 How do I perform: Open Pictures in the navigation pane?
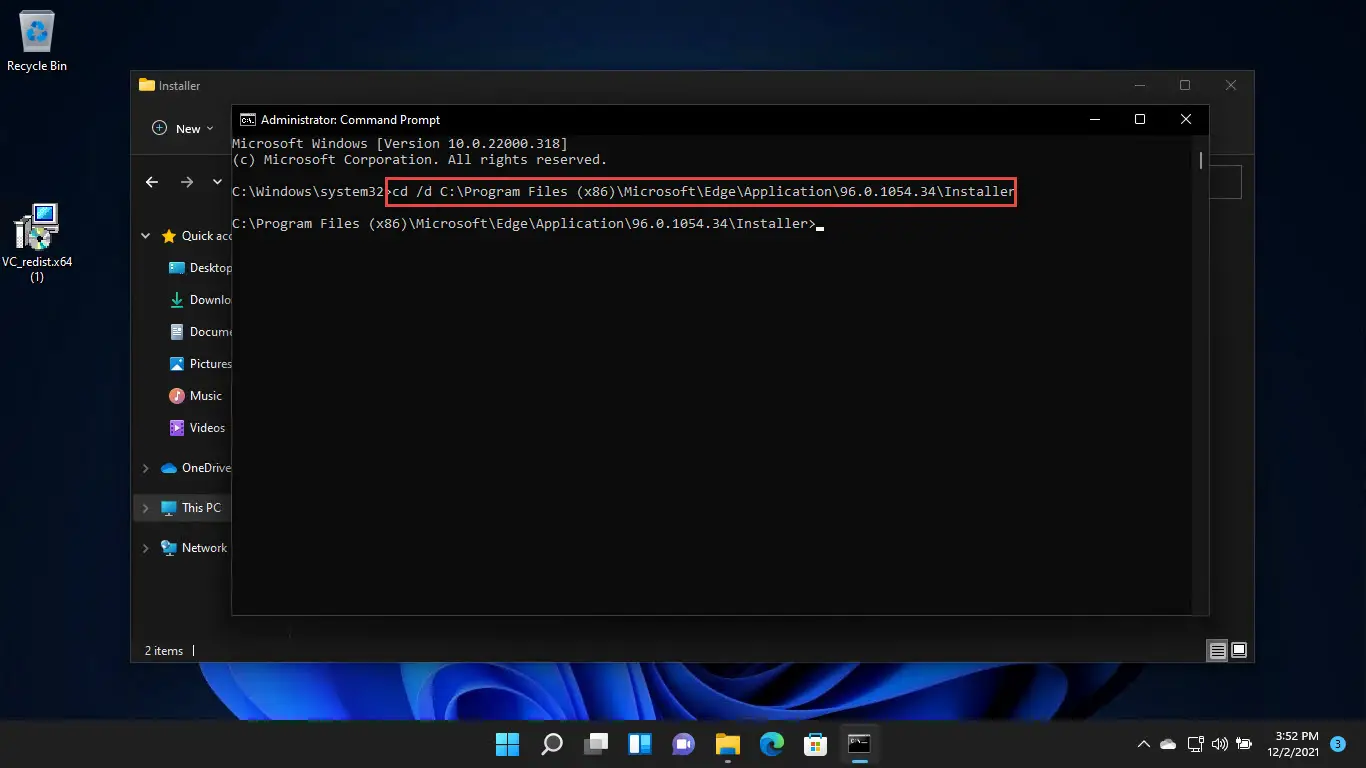click(199, 364)
